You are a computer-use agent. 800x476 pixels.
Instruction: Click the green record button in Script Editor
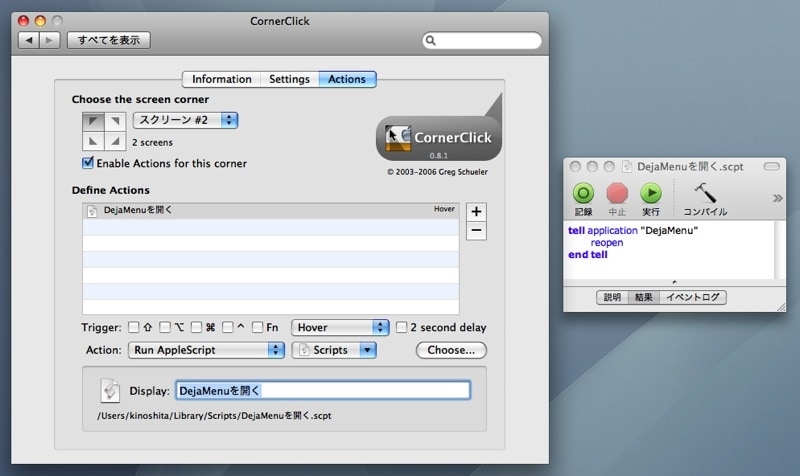pos(583,194)
